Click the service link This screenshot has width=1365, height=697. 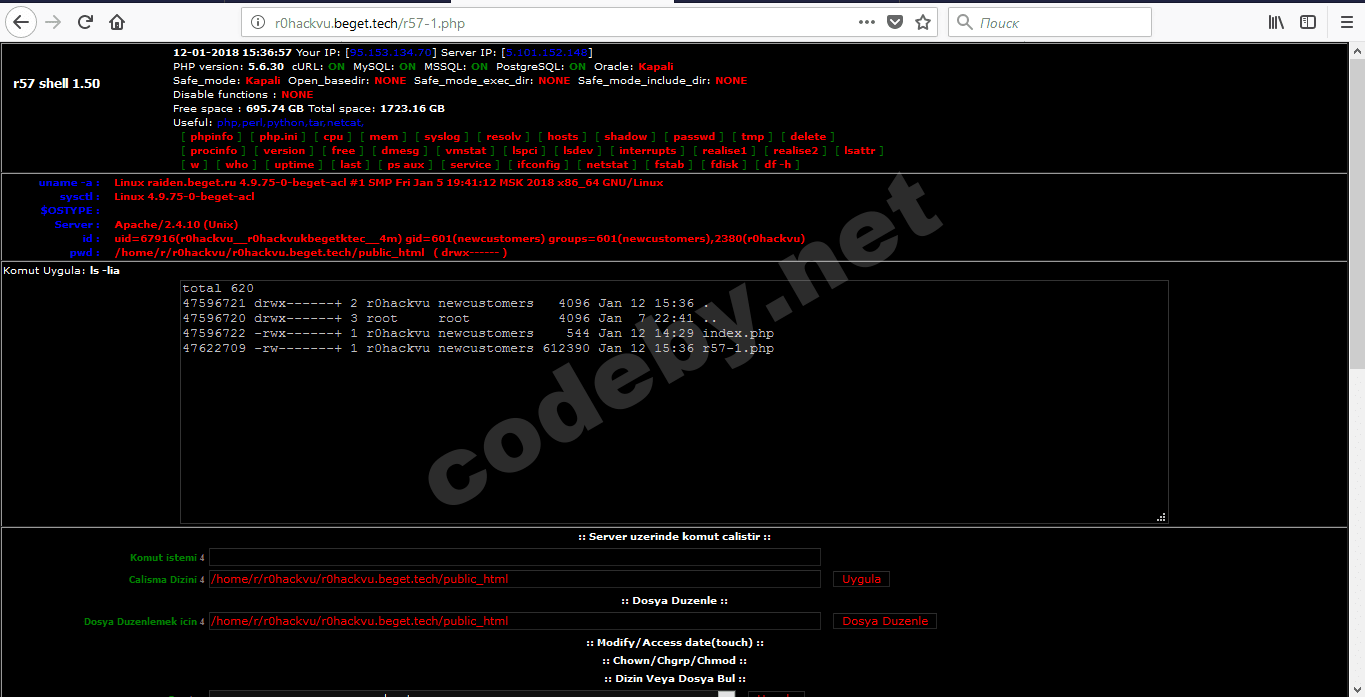tap(471, 164)
